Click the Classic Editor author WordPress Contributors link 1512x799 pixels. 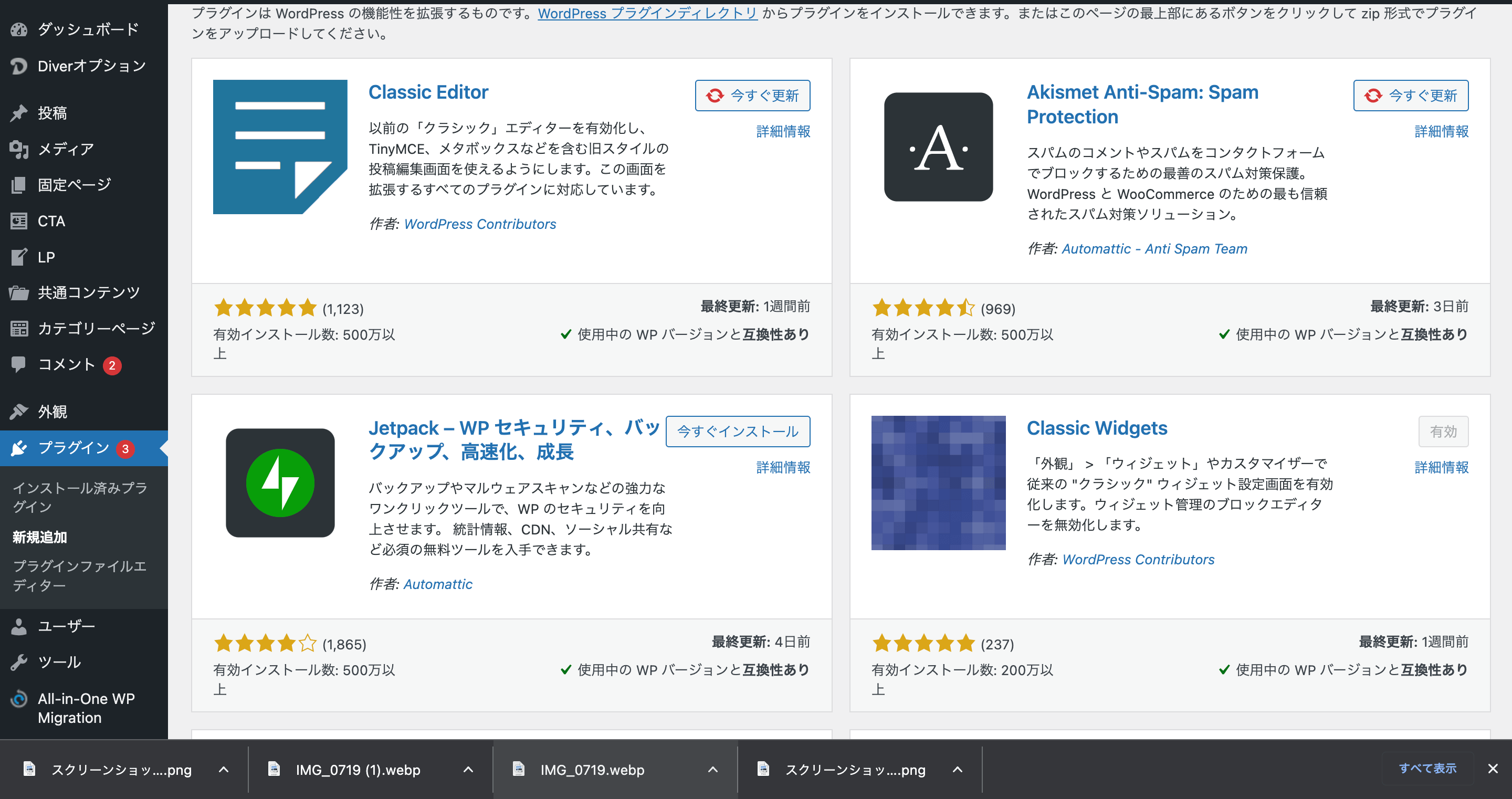(480, 224)
